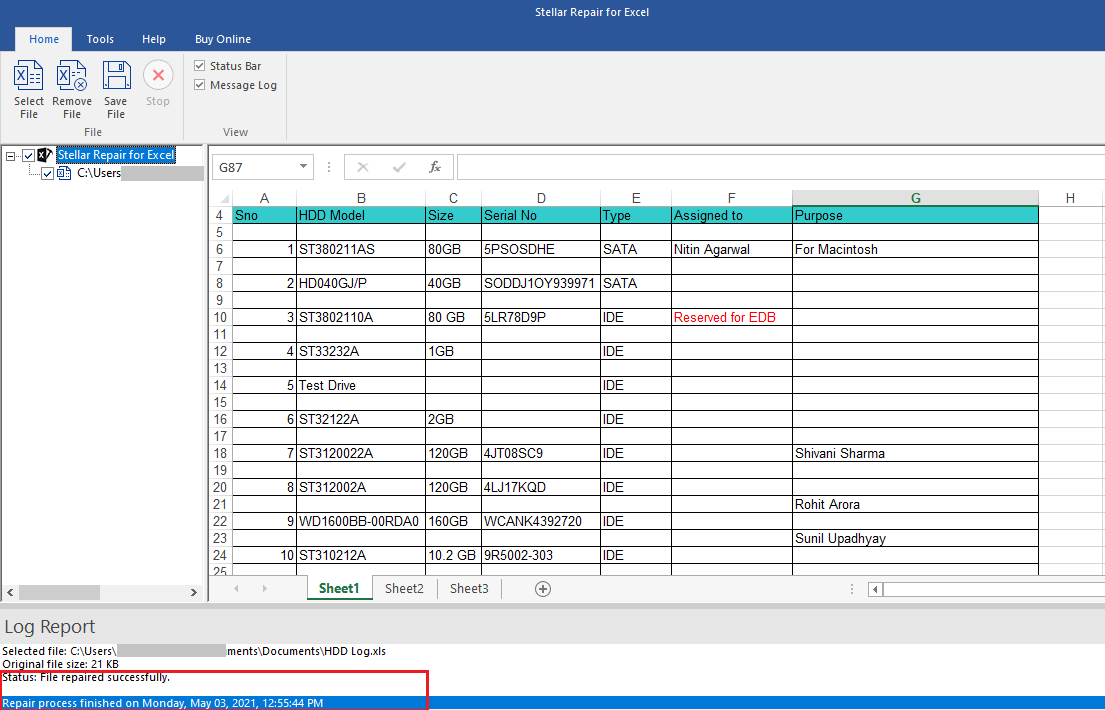1105x710 pixels.
Task: Switch to the Sheet2 tab
Action: [x=404, y=589]
